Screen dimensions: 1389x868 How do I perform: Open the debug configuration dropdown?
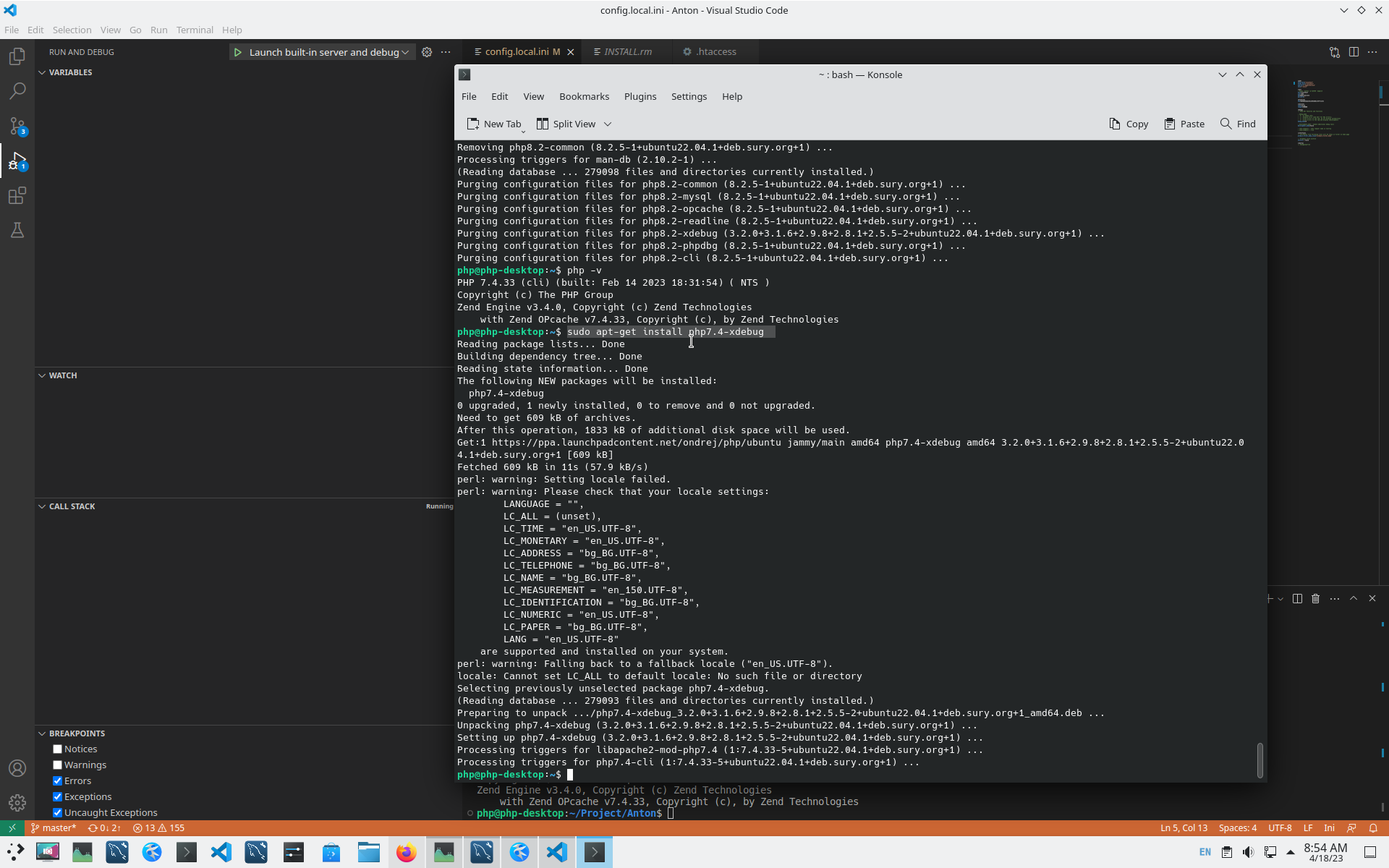click(x=405, y=52)
